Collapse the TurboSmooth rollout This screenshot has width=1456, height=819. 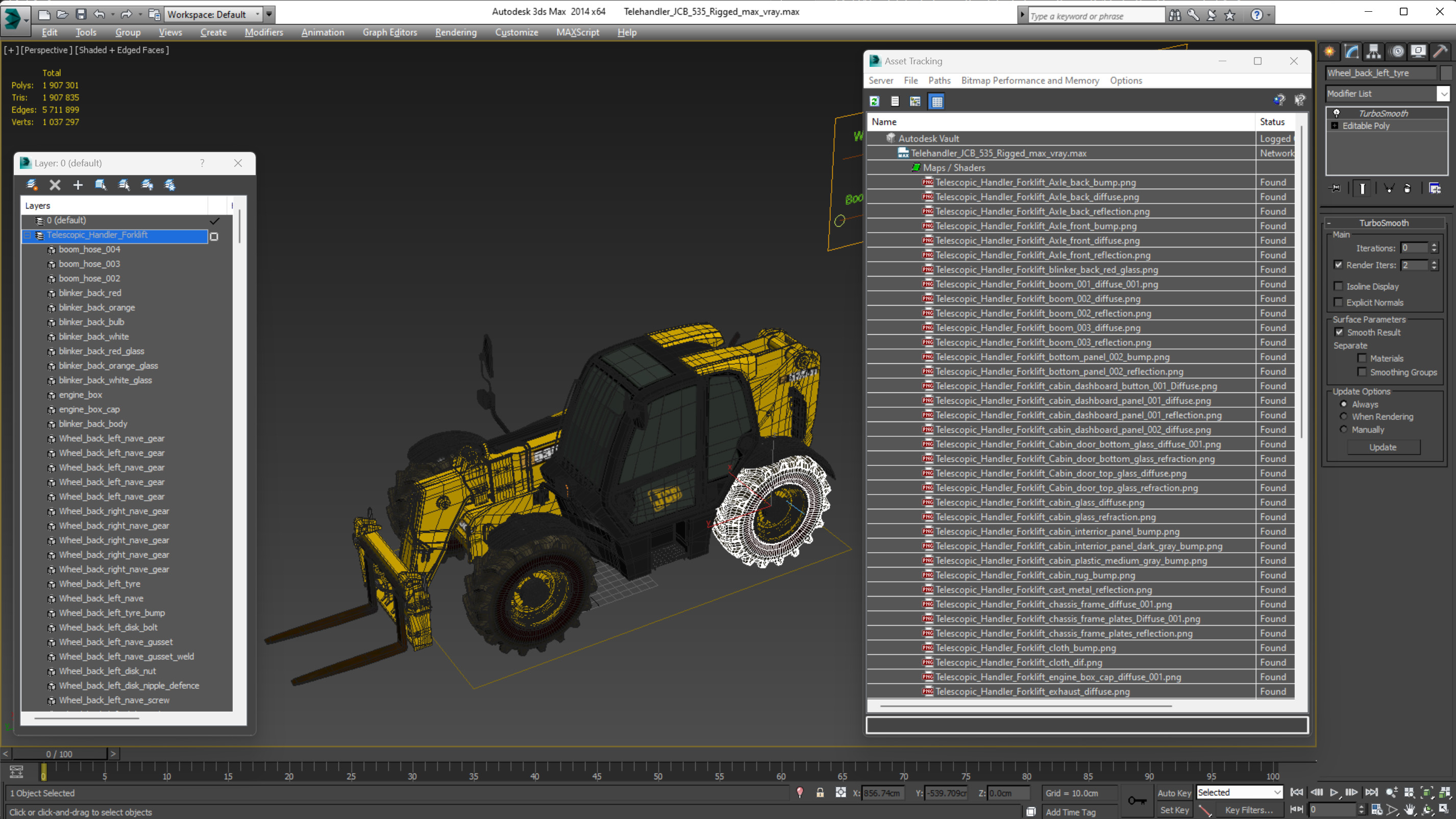pyautogui.click(x=1384, y=222)
